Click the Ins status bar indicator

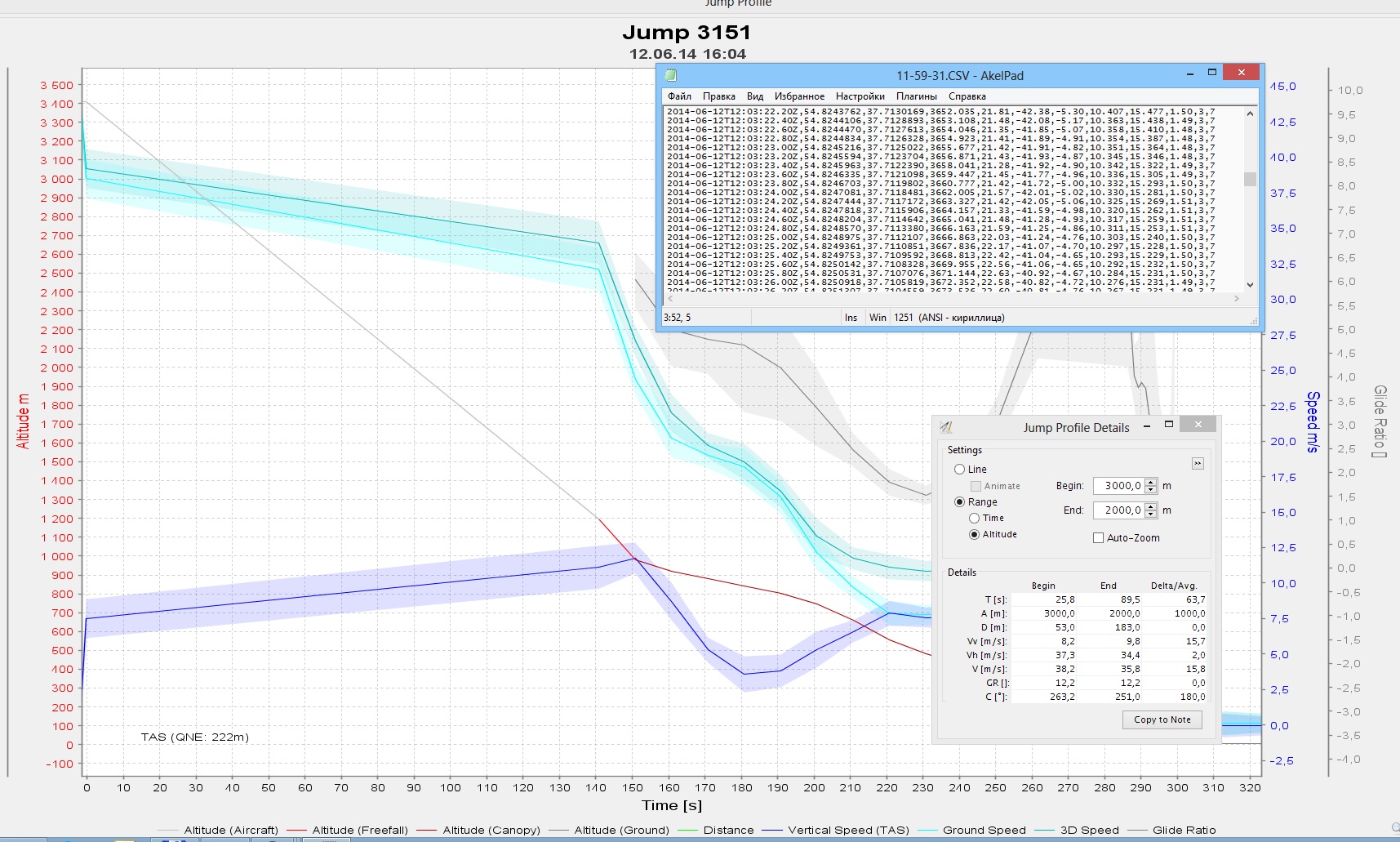click(x=851, y=318)
